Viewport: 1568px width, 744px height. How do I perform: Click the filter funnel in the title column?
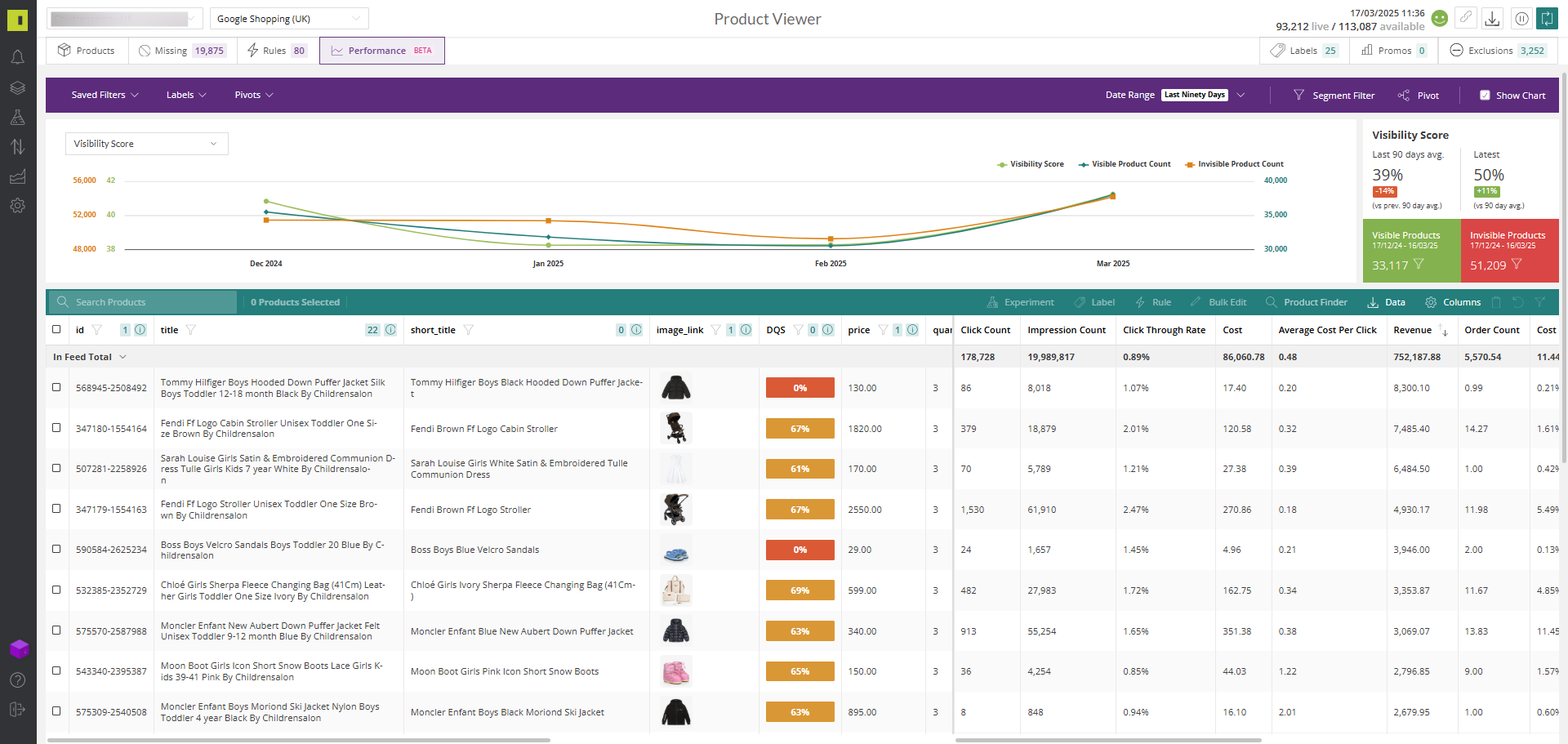click(x=191, y=330)
